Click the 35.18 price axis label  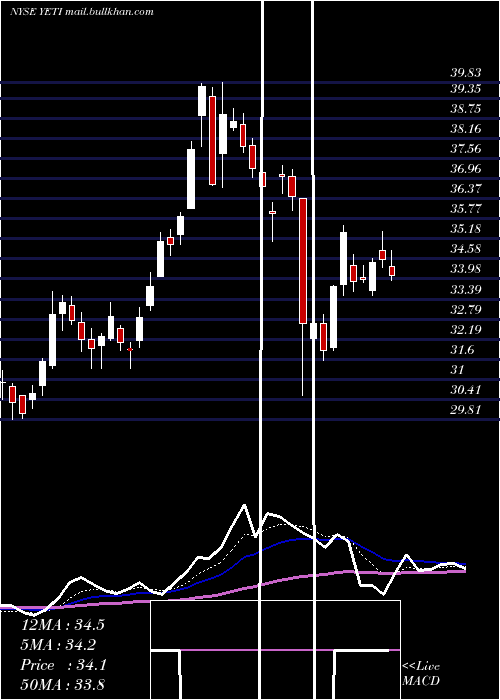(465, 229)
